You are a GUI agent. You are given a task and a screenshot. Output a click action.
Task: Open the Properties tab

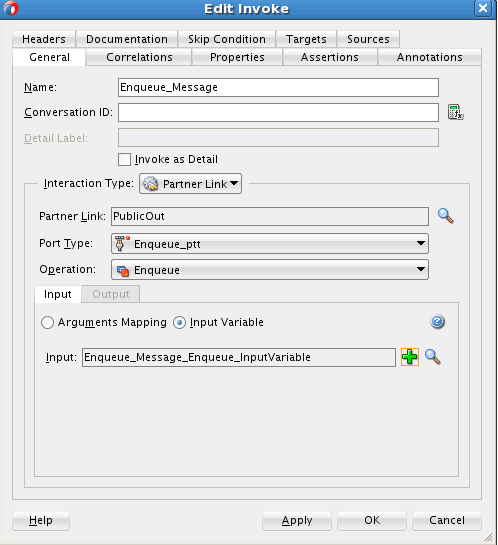pyautogui.click(x=237, y=57)
